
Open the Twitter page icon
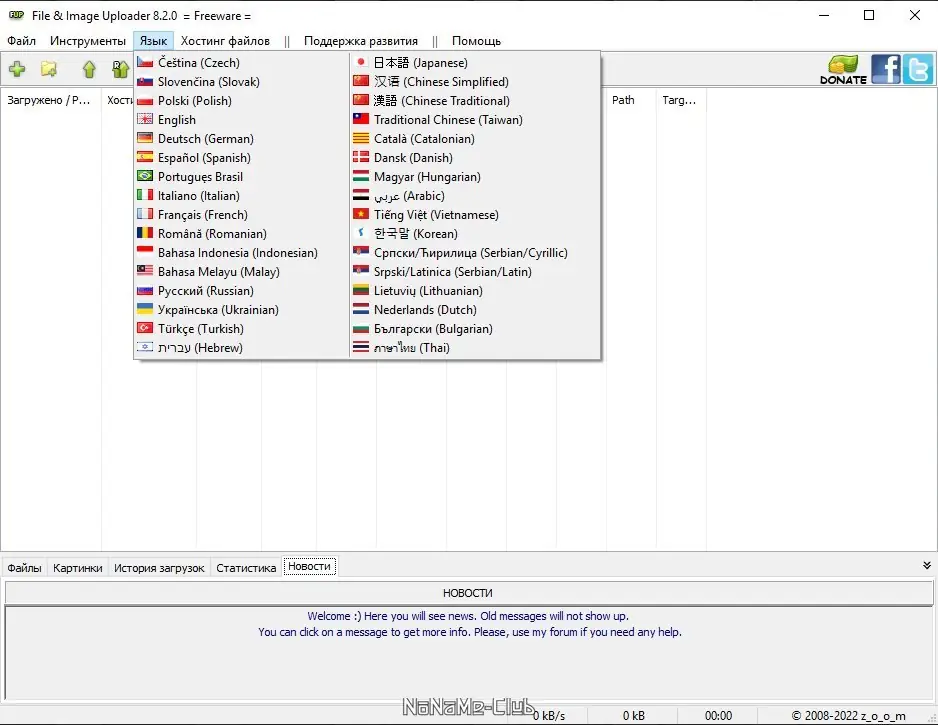pyautogui.click(x=917, y=69)
